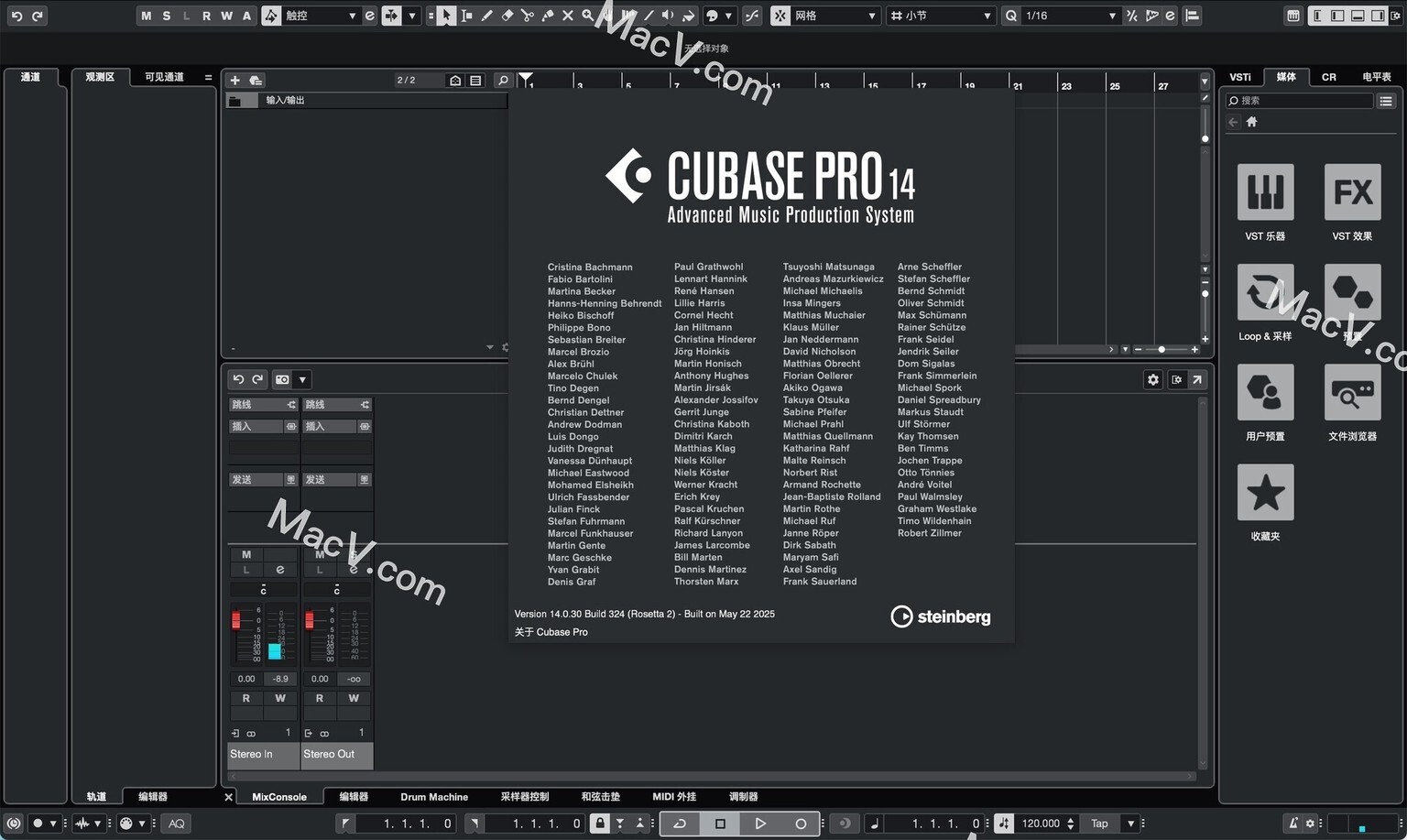This screenshot has height=840, width=1407.
Task: Open 收藏夹 star tile
Action: [1265, 492]
